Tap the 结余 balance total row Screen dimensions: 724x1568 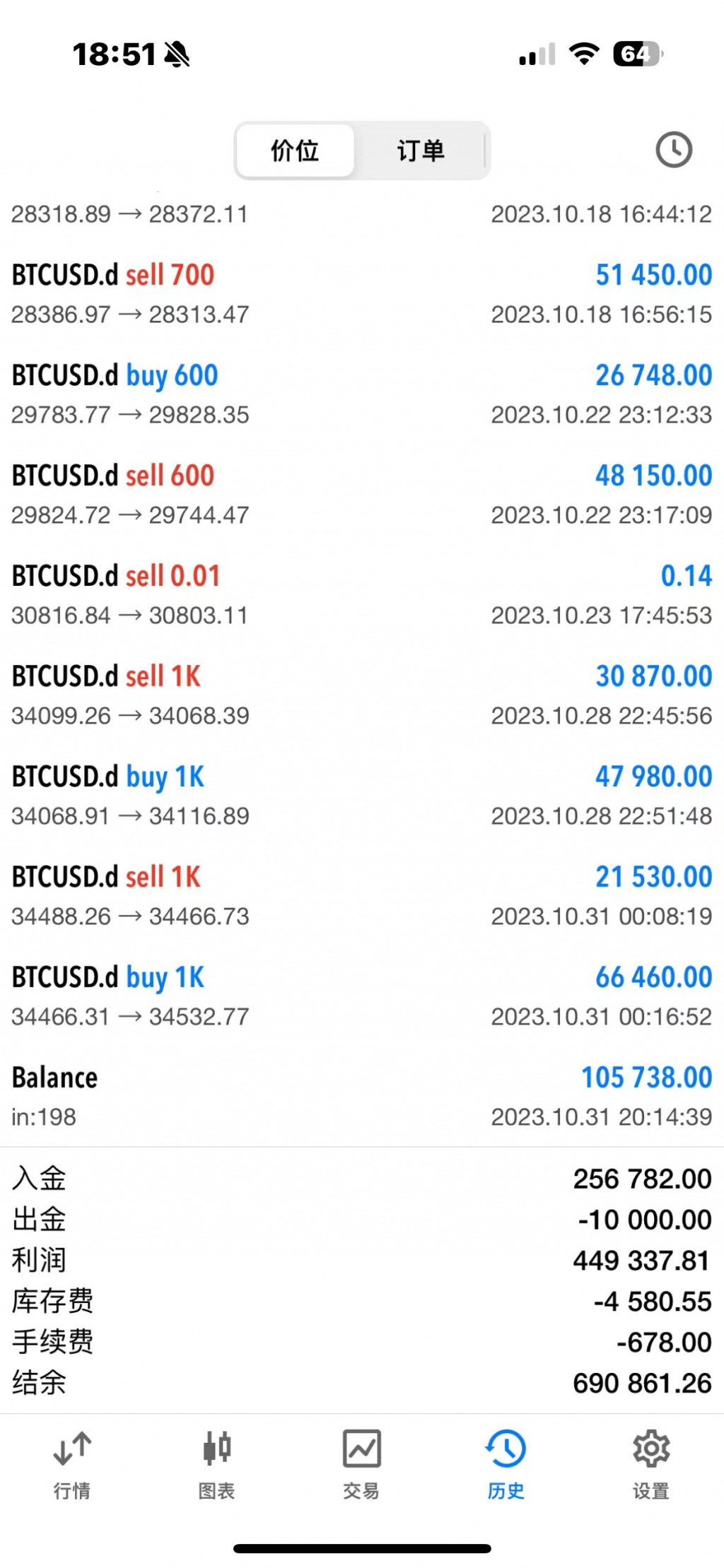[x=361, y=1383]
